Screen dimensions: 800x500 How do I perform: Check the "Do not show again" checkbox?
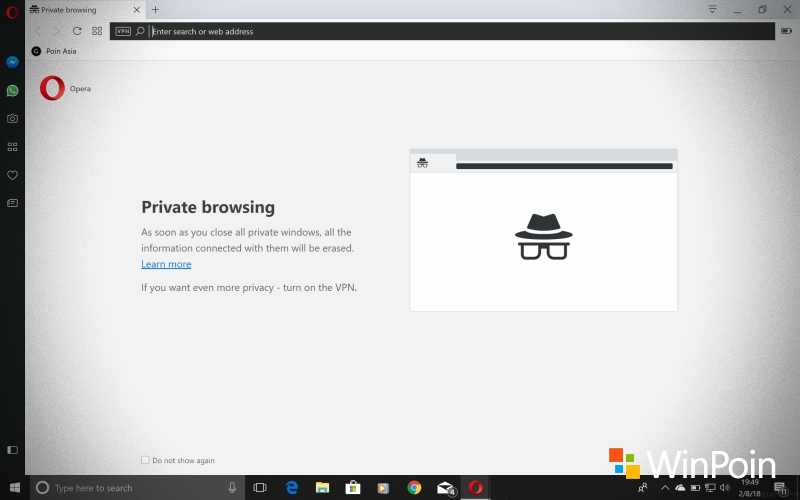coord(145,460)
